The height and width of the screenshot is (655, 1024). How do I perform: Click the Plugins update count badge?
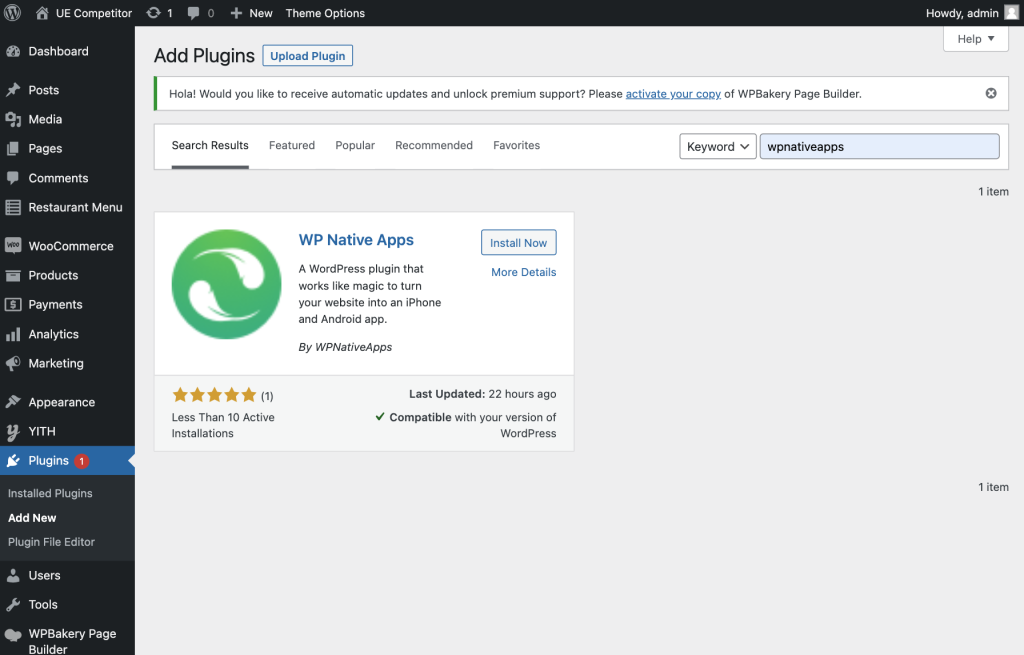pos(82,461)
